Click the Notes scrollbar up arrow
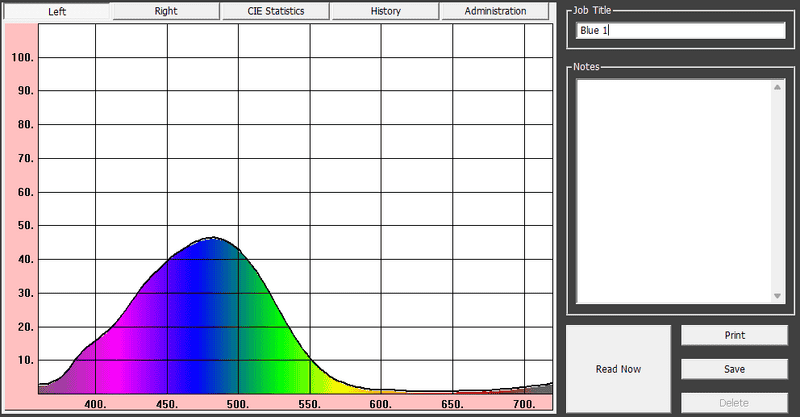Screen dimensions: 800x417 [777, 87]
